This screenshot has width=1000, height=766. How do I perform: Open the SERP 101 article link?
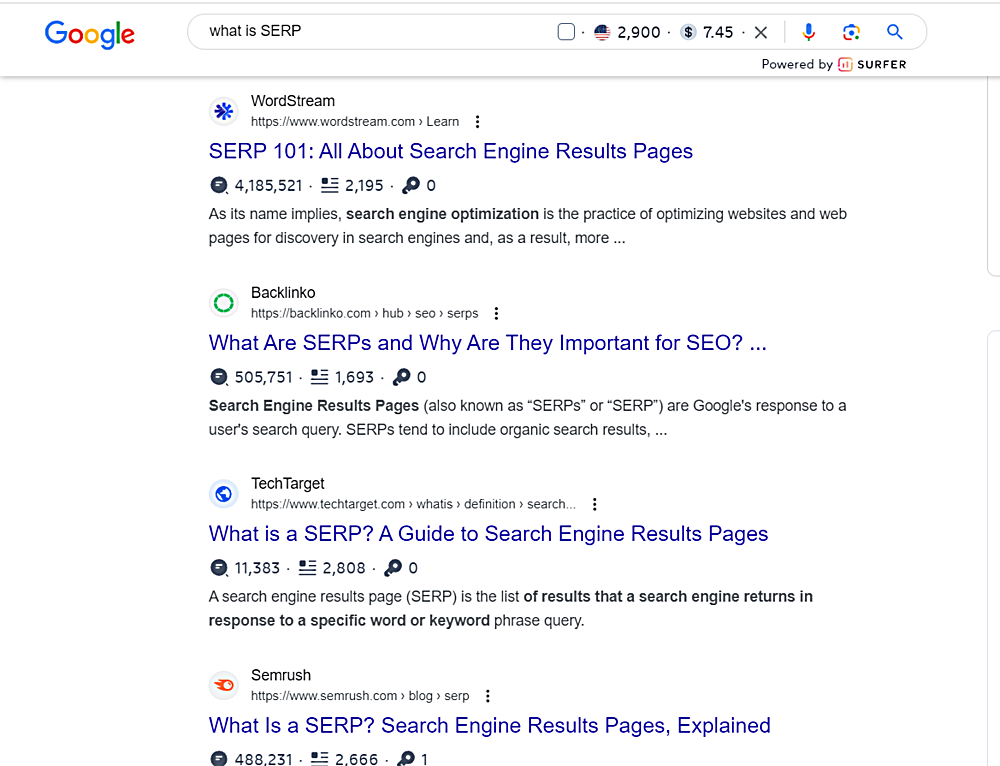click(450, 151)
